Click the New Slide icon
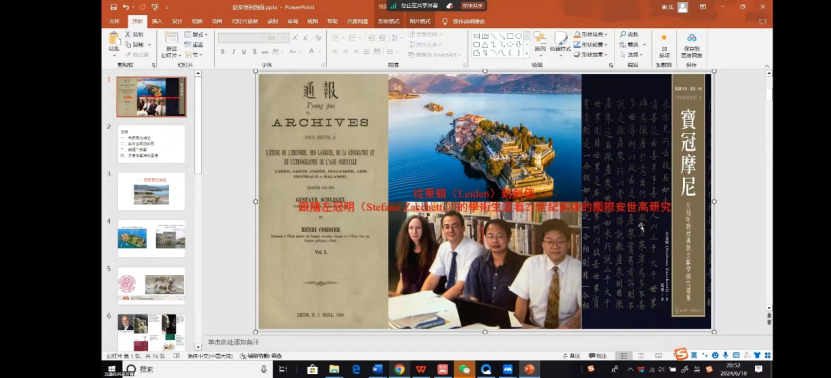 (x=171, y=38)
